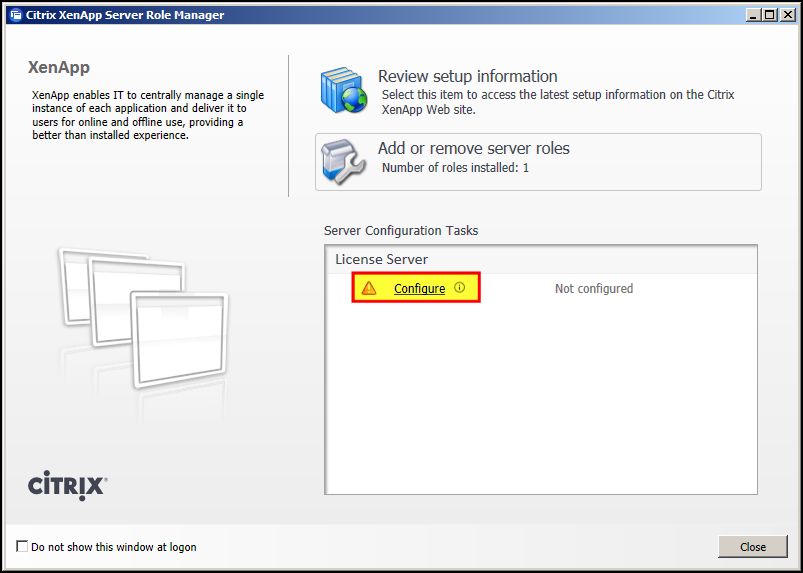Image resolution: width=803 pixels, height=573 pixels.
Task: Close window using title bar X
Action: click(787, 15)
